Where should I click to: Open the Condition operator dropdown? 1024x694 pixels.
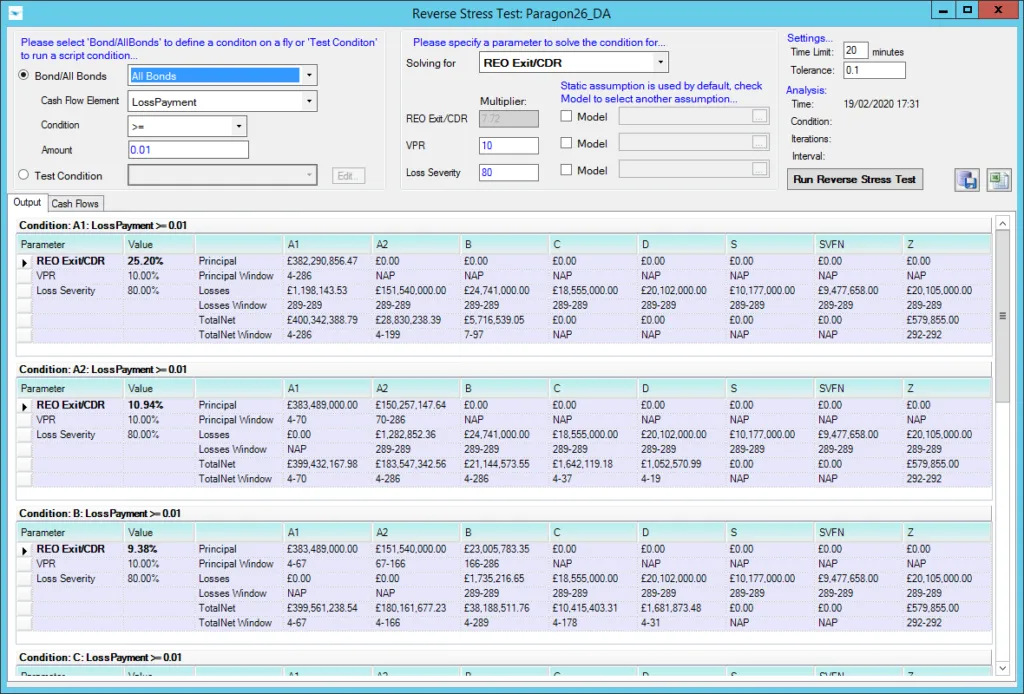tap(237, 125)
